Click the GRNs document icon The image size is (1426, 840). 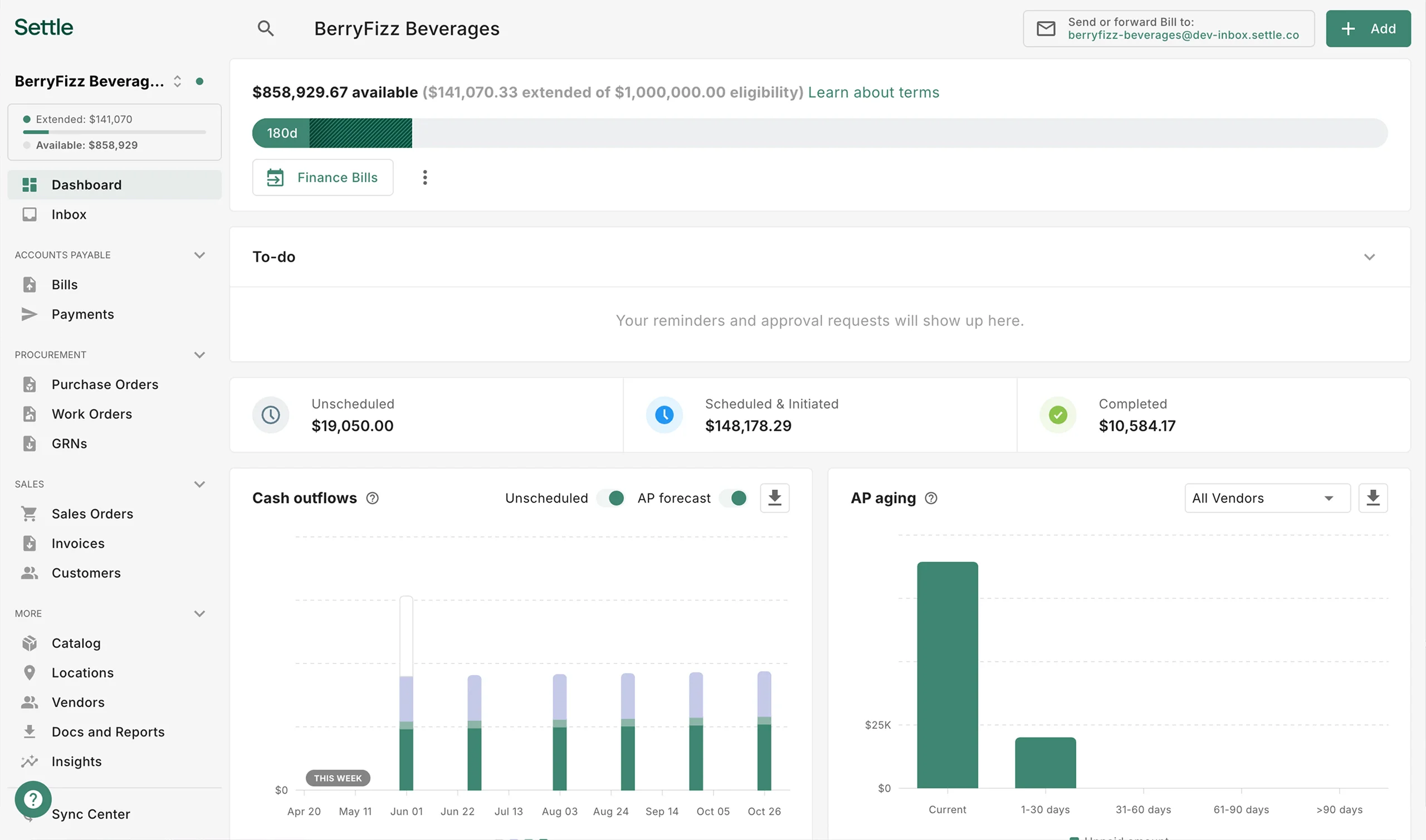pos(30,444)
